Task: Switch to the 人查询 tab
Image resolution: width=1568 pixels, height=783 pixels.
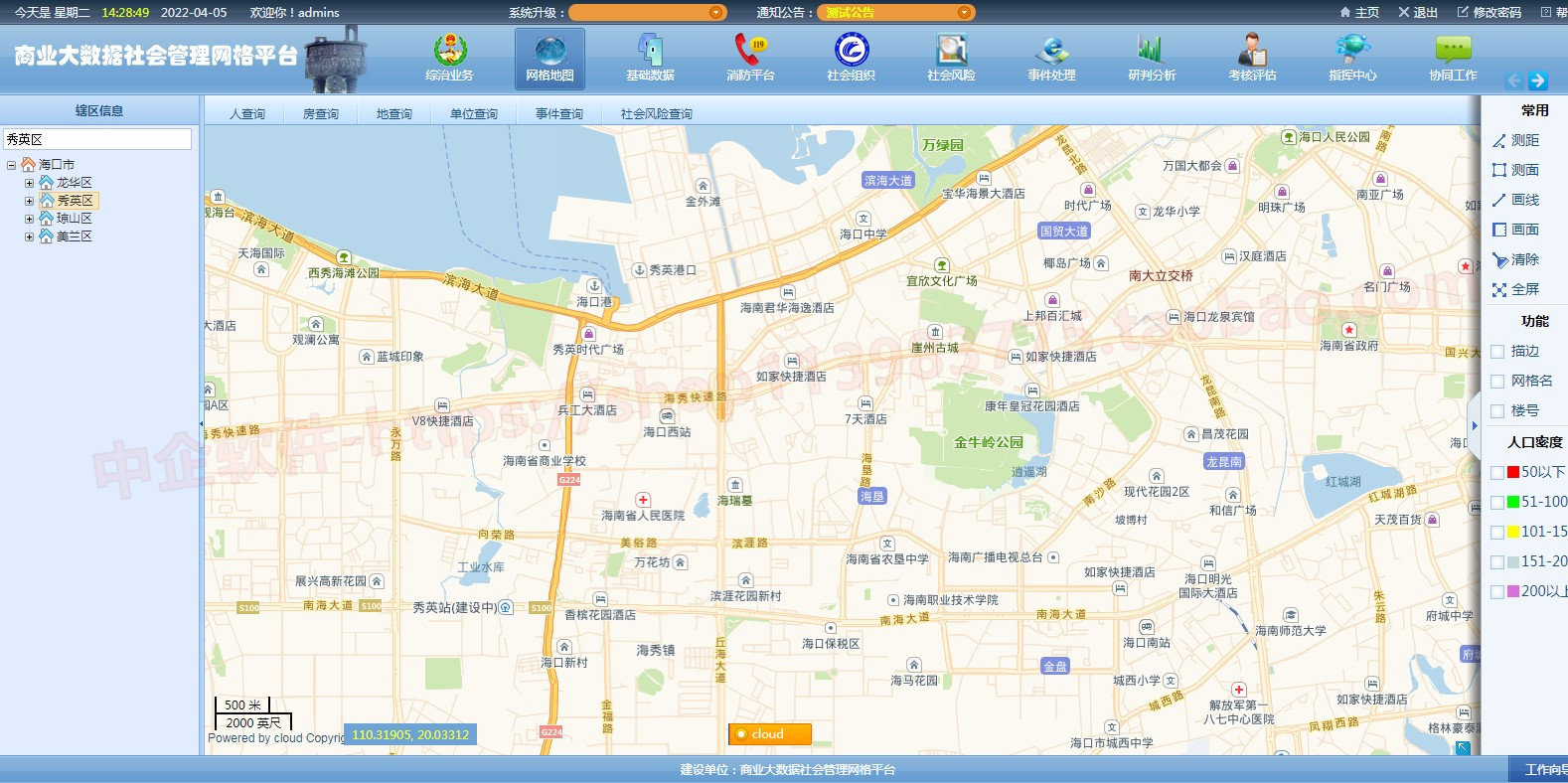Action: 246,114
